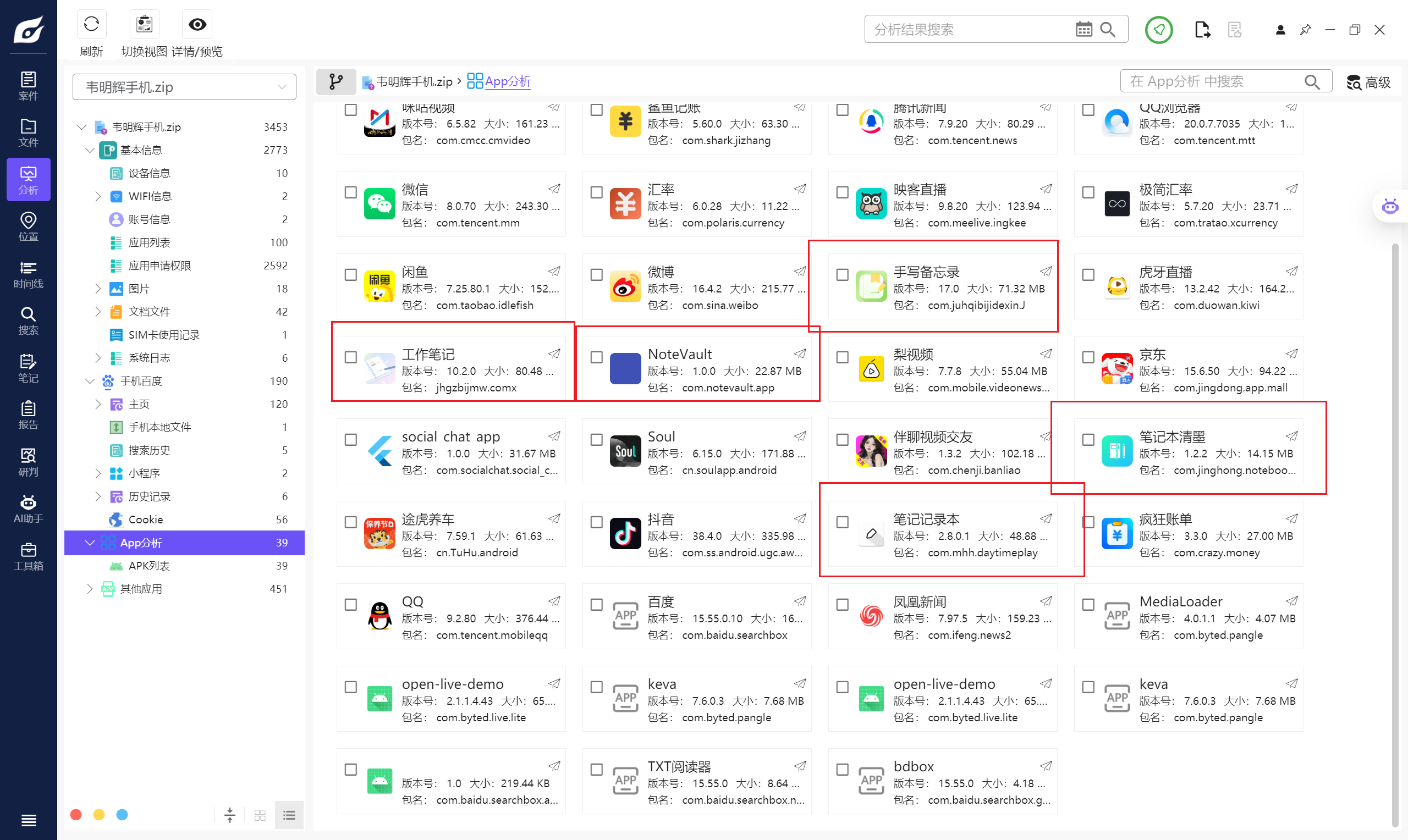Expand the 其他应用 tree node
1408x840 pixels.
tap(90, 589)
